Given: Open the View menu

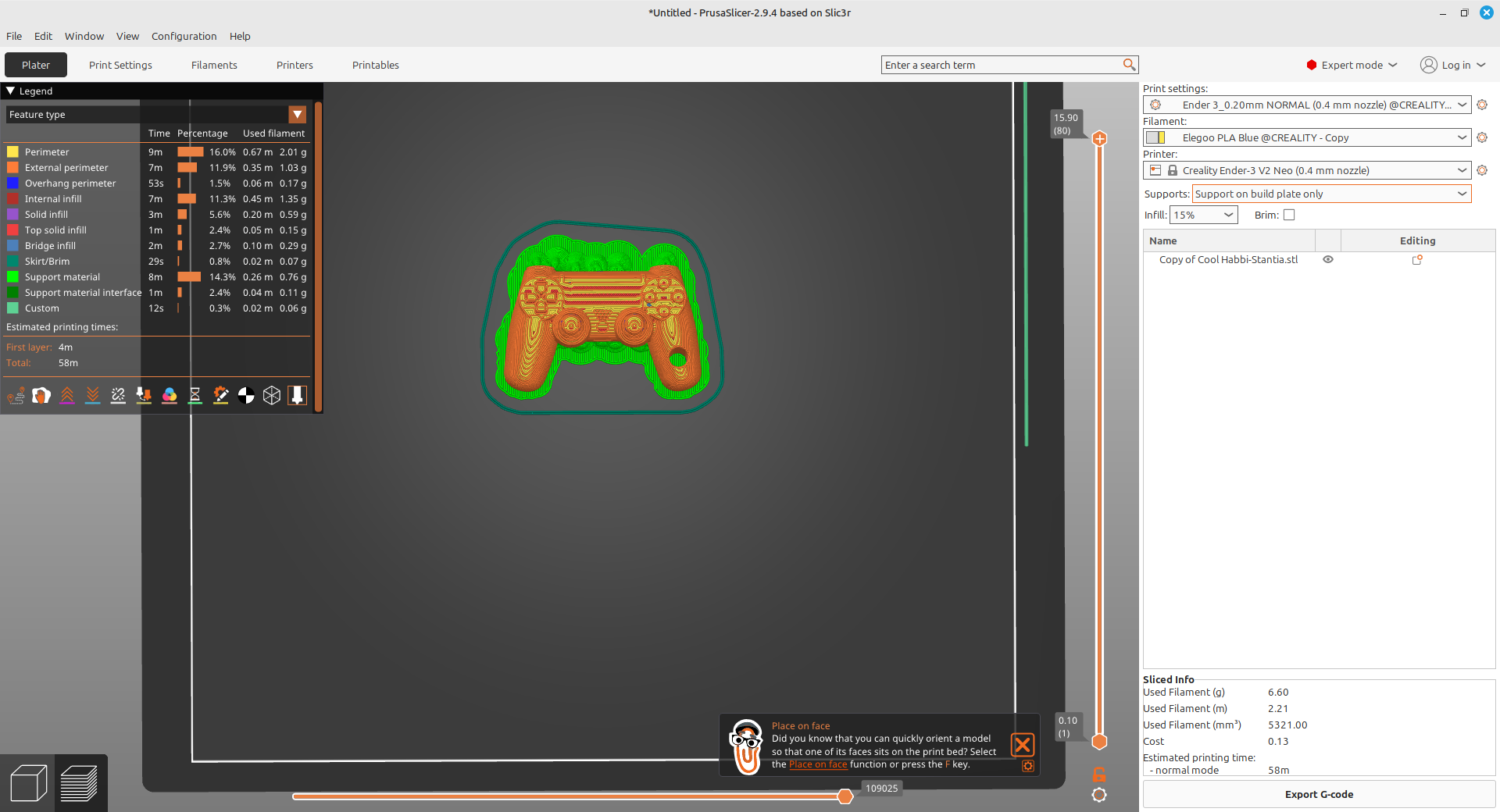Looking at the screenshot, I should click(127, 36).
